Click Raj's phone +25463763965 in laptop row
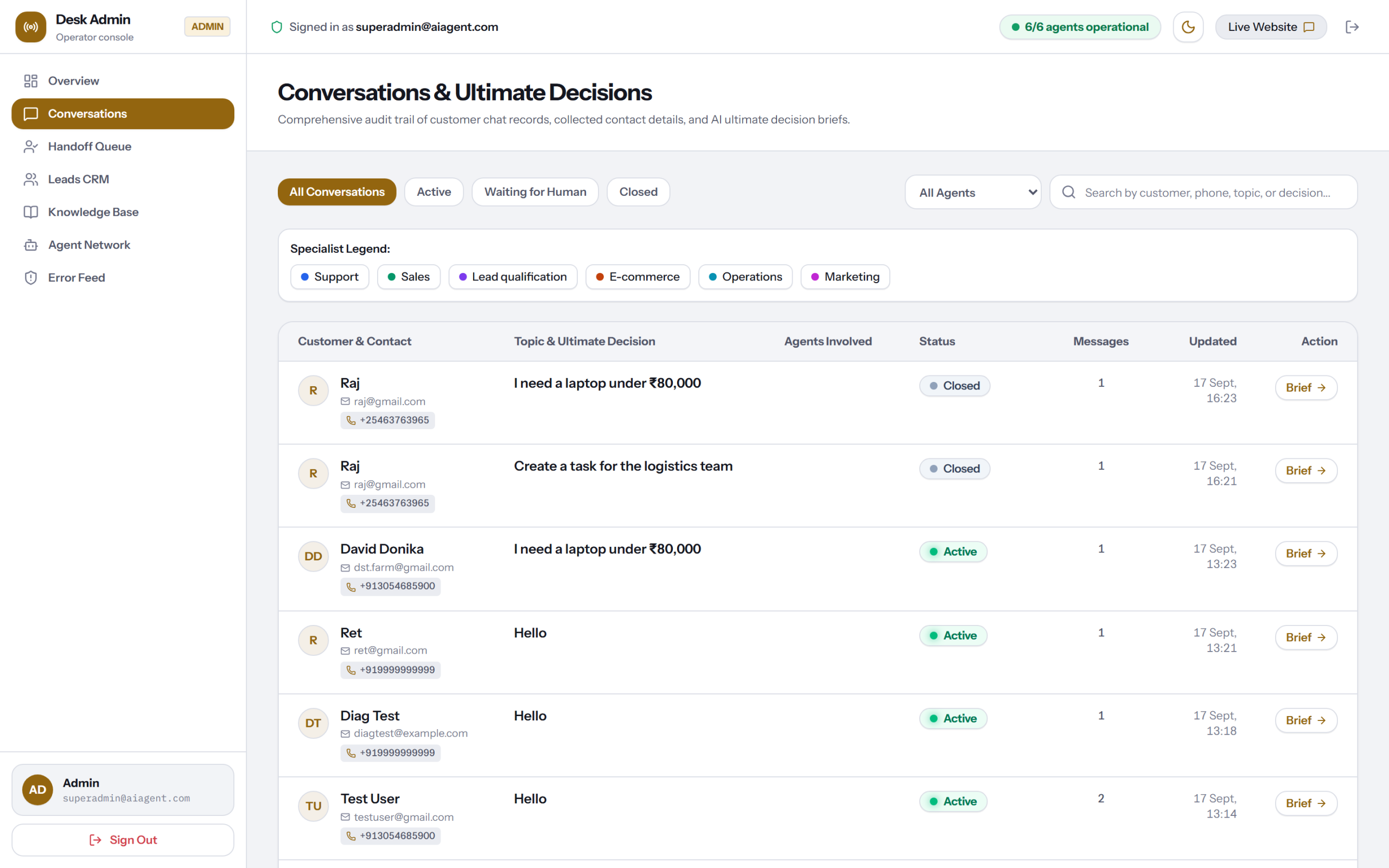 point(388,420)
